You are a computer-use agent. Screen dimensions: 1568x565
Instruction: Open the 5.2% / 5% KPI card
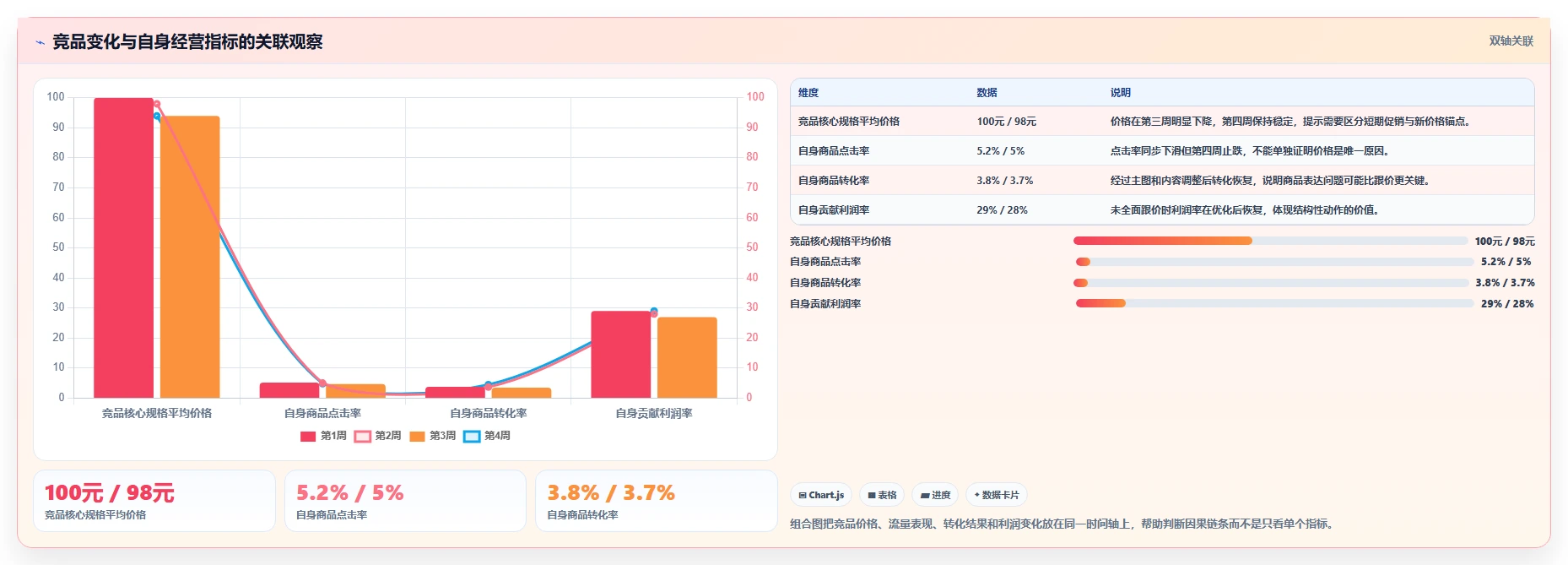point(405,501)
